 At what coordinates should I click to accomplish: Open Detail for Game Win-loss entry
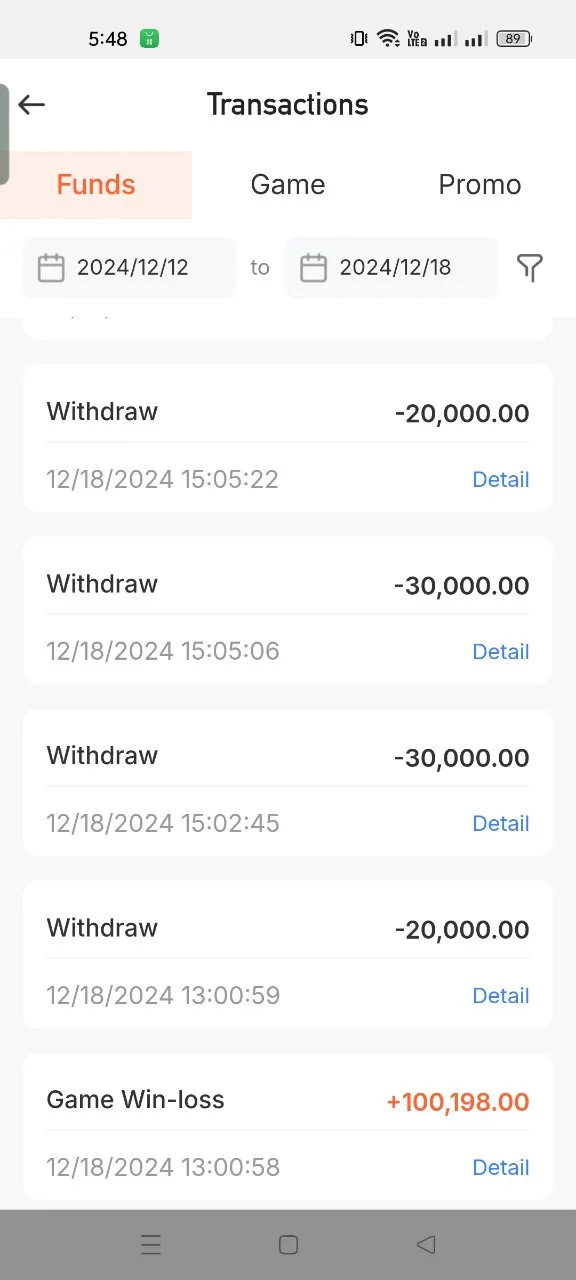[500, 1167]
